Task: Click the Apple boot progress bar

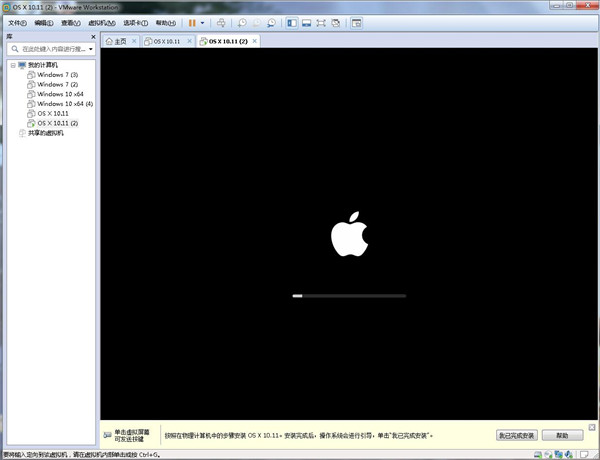Action: click(349, 296)
